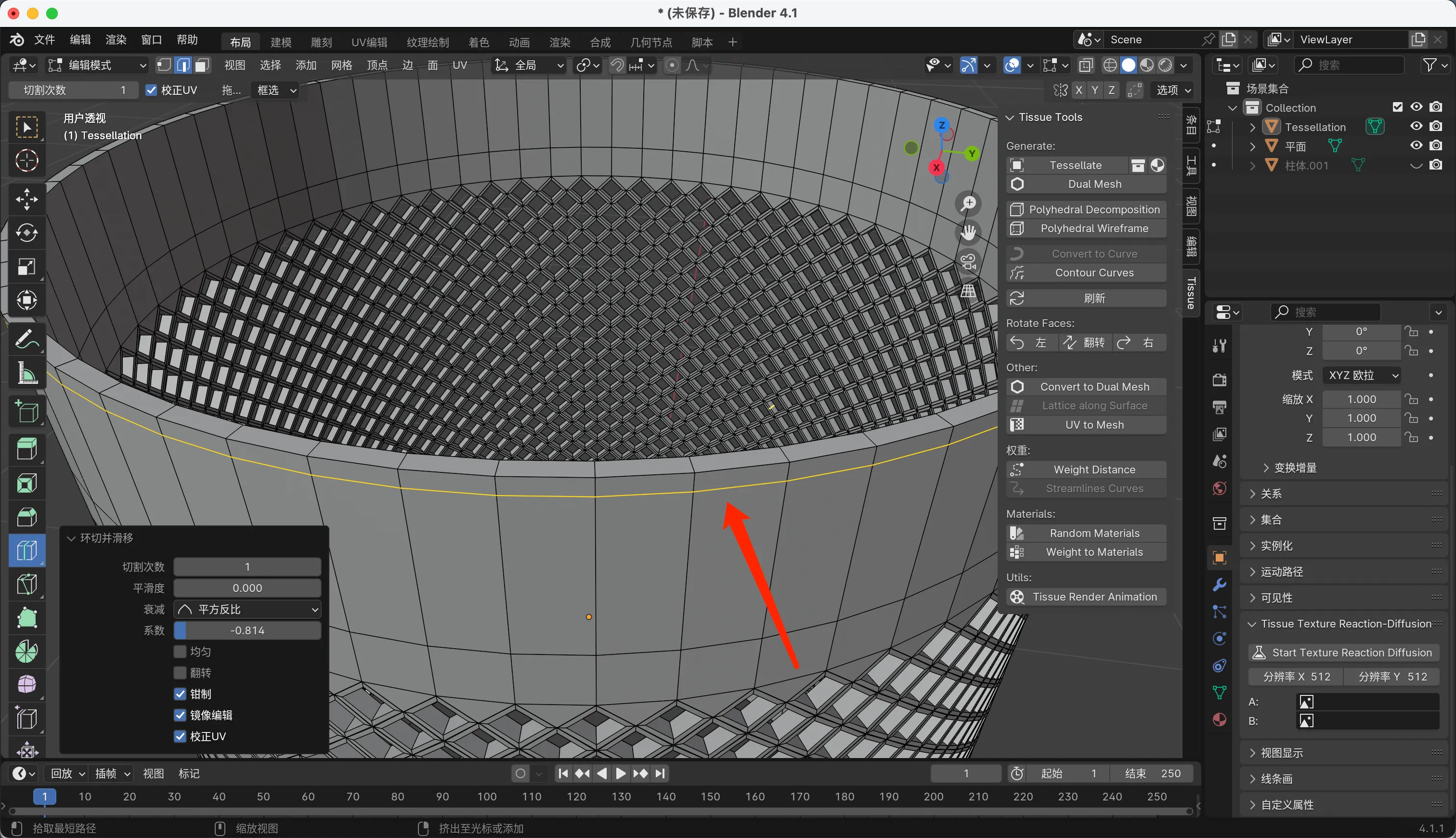Screen dimensions: 1456x838
Task: Open the 网格 menu
Action: 341,65
